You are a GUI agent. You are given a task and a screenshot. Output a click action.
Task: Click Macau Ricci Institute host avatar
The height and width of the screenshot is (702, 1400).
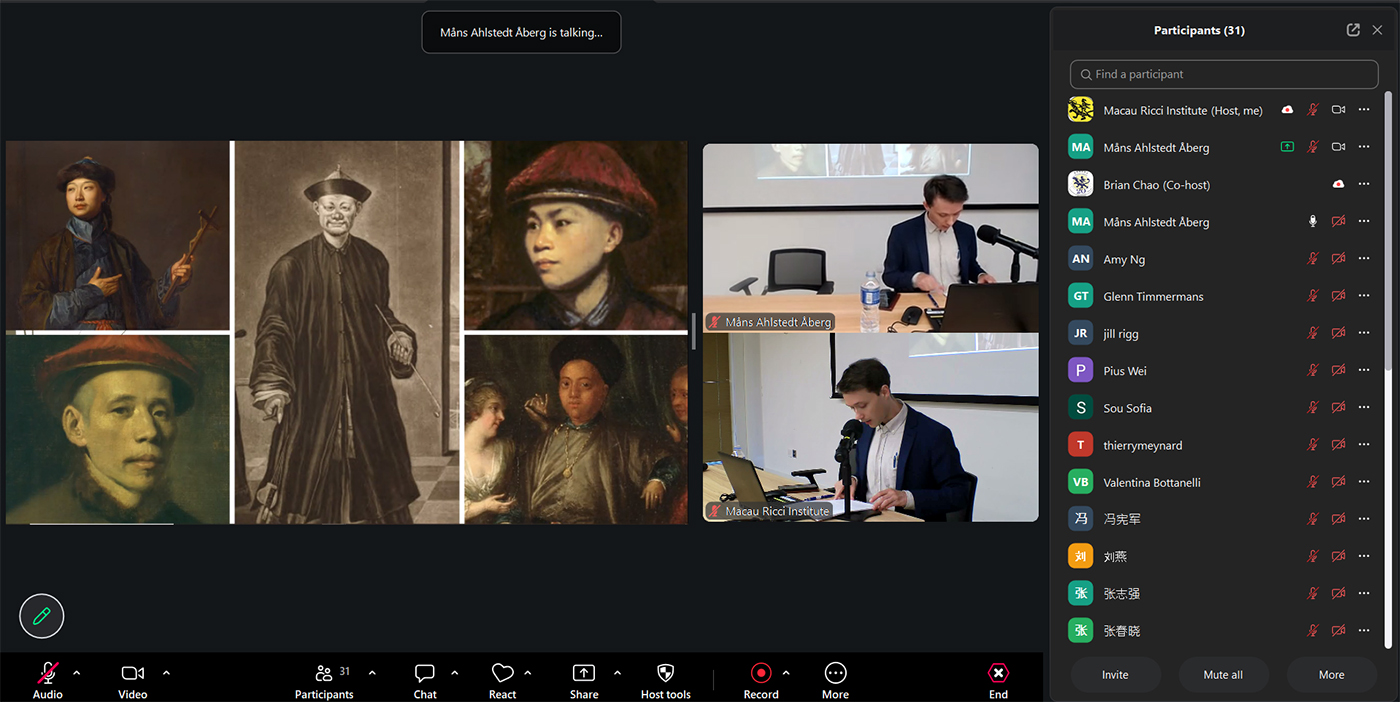[1080, 110]
